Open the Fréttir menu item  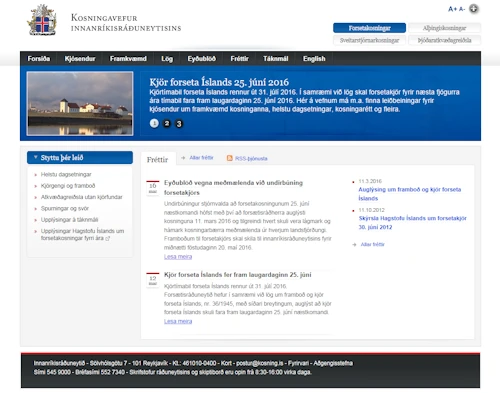239,59
